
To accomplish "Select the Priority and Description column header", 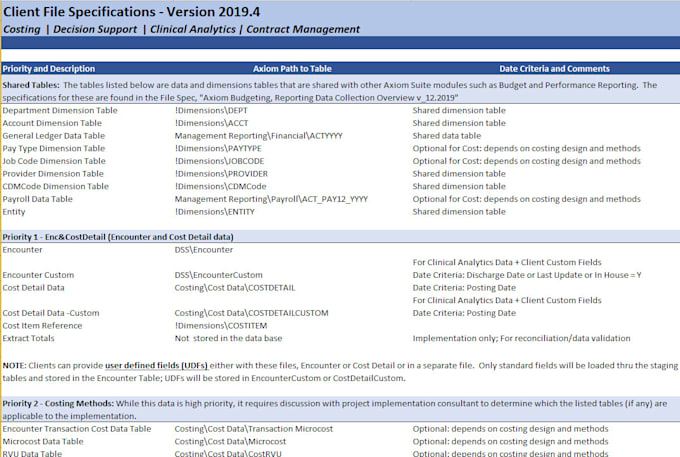I will tap(48, 68).
